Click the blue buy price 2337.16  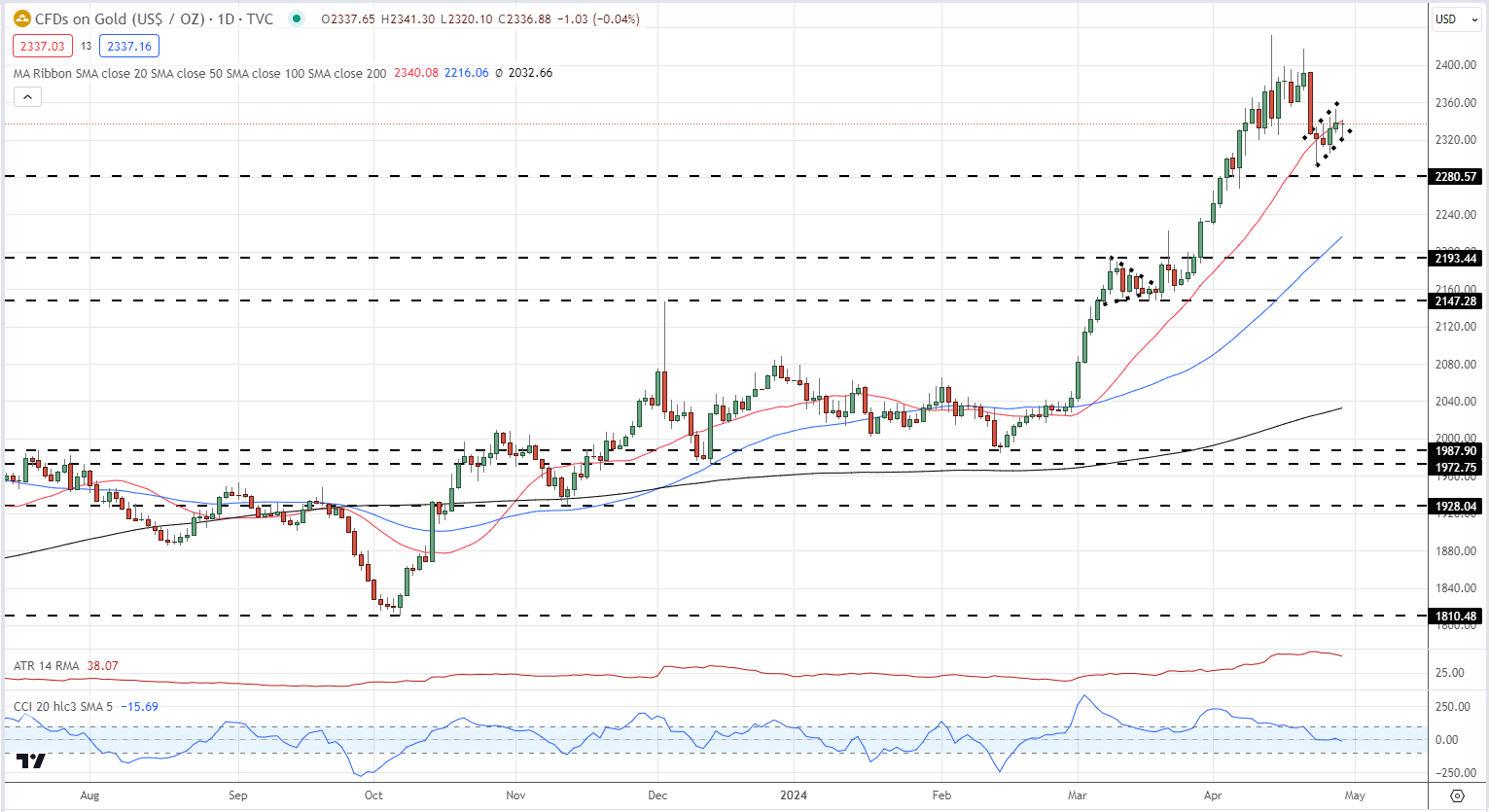[x=129, y=46]
